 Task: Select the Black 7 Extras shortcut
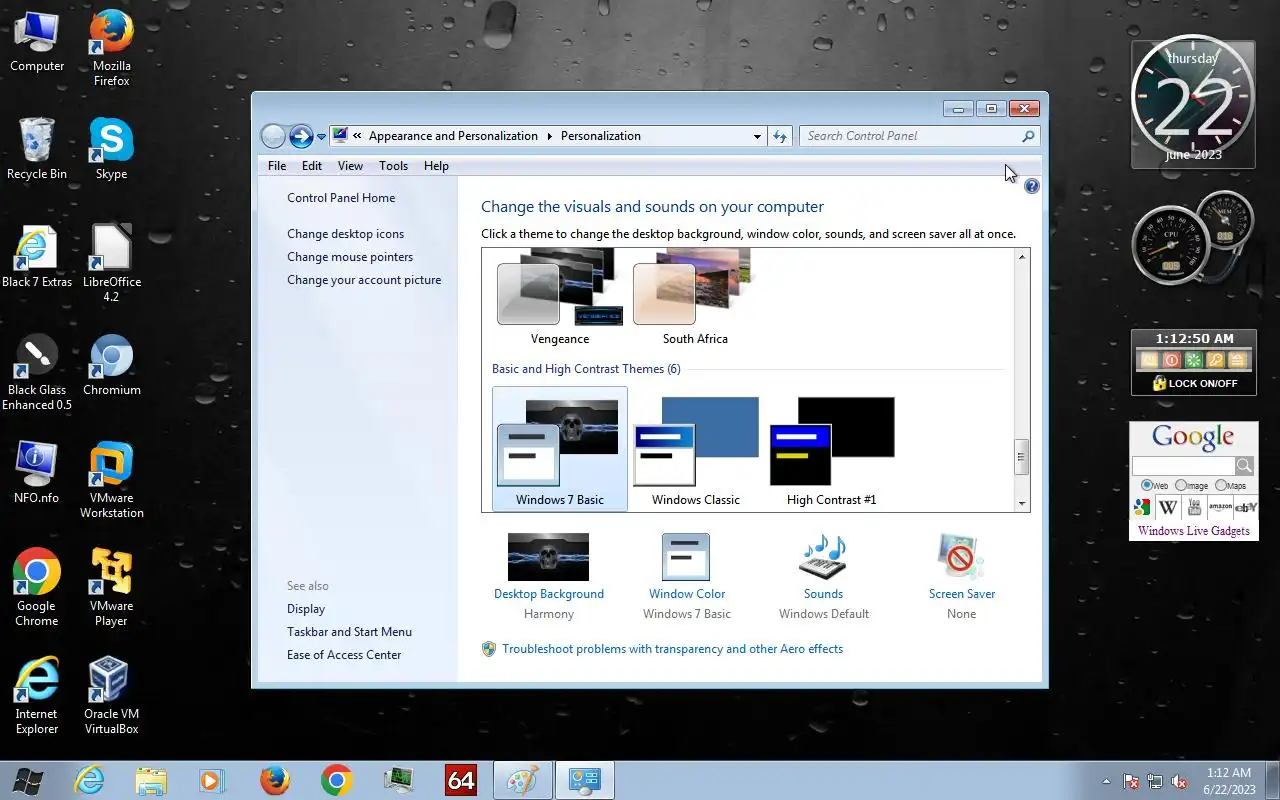[37, 257]
